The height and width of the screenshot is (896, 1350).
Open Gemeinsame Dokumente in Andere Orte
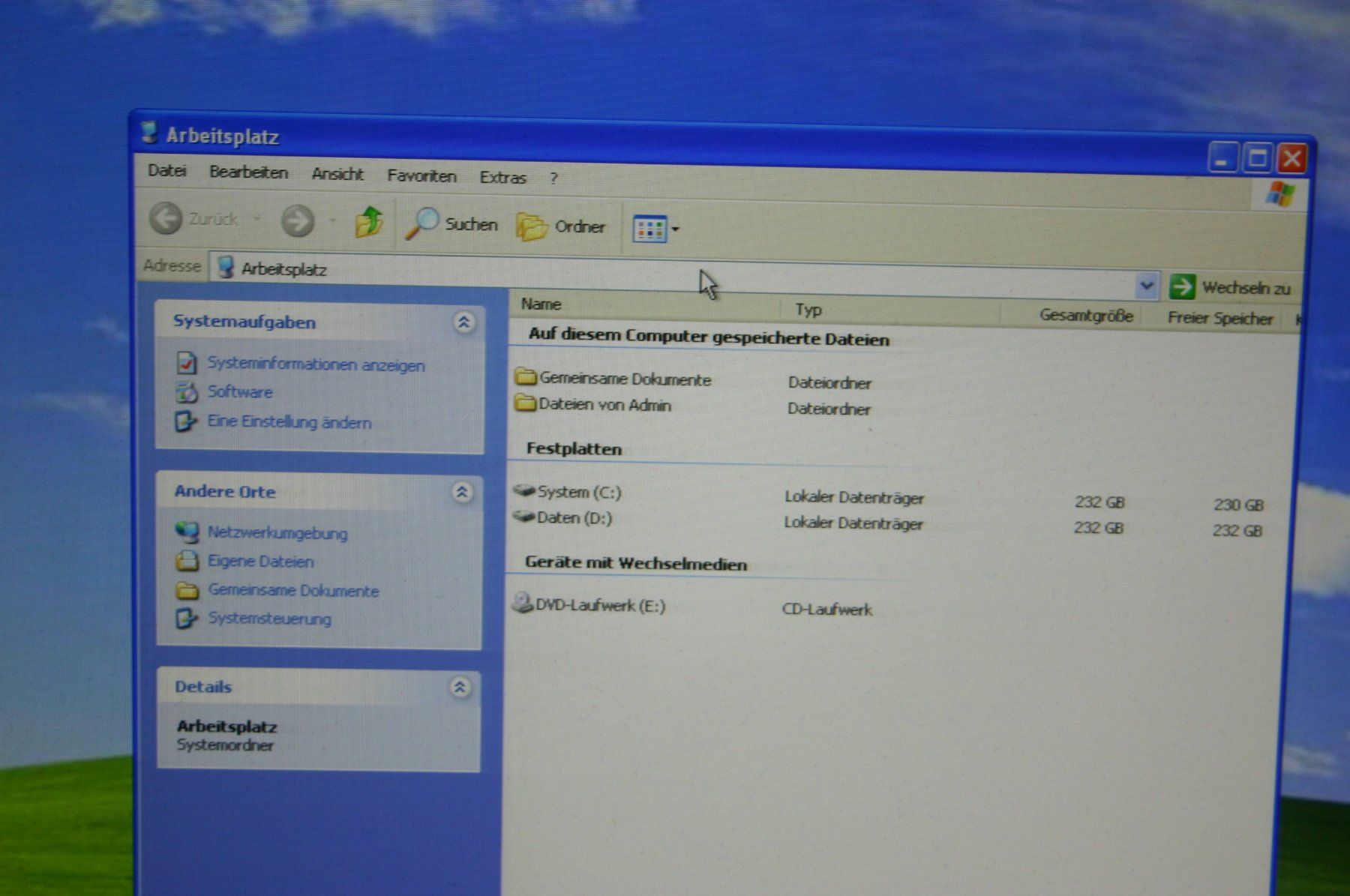[x=294, y=591]
